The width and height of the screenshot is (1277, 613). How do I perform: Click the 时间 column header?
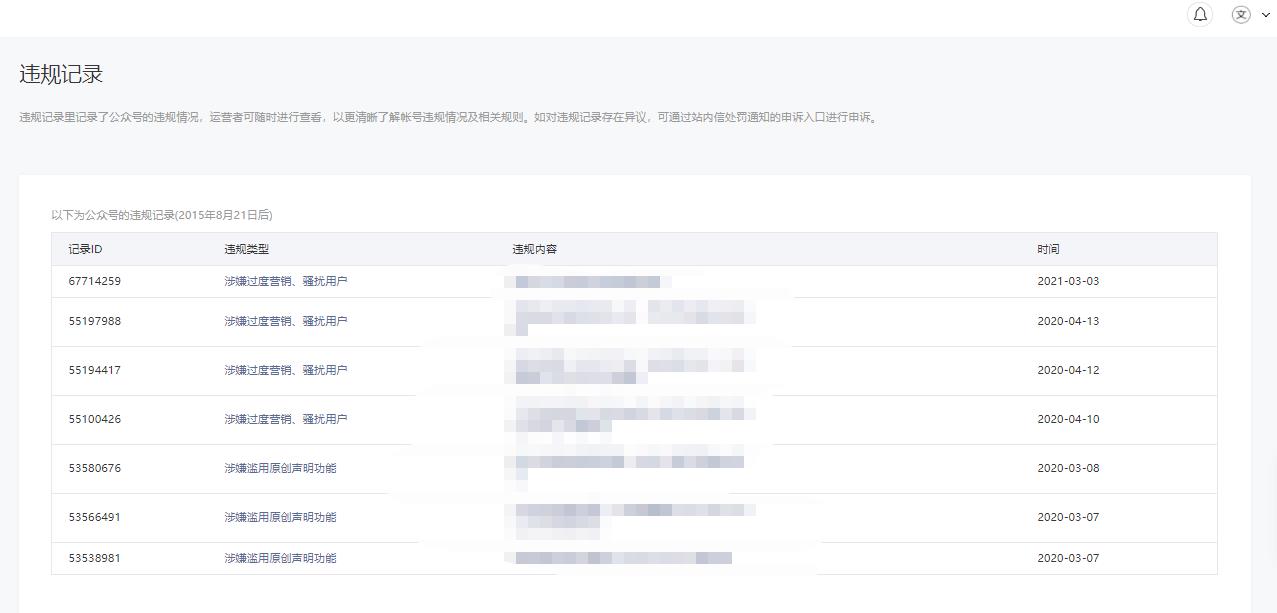(x=1047, y=249)
